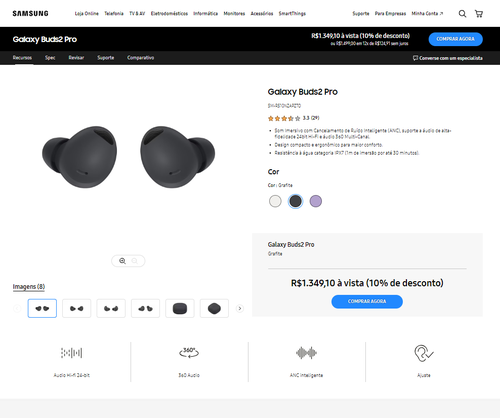The height and width of the screenshot is (418, 500).
Task: Open the search magnifier icon in header
Action: [x=462, y=14]
